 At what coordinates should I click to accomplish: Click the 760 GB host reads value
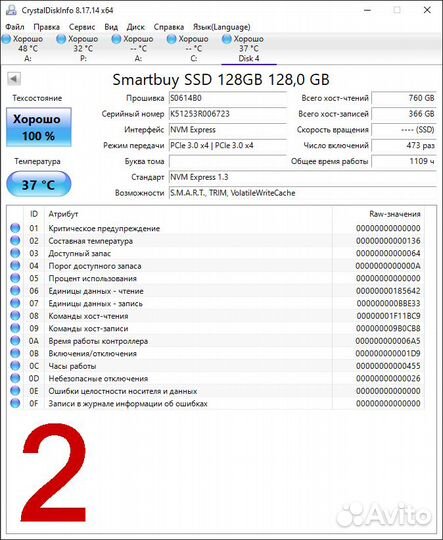[x=404, y=98]
